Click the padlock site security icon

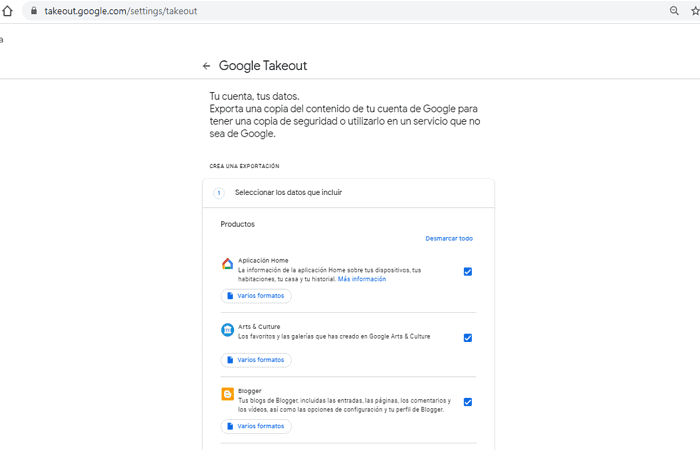click(34, 11)
